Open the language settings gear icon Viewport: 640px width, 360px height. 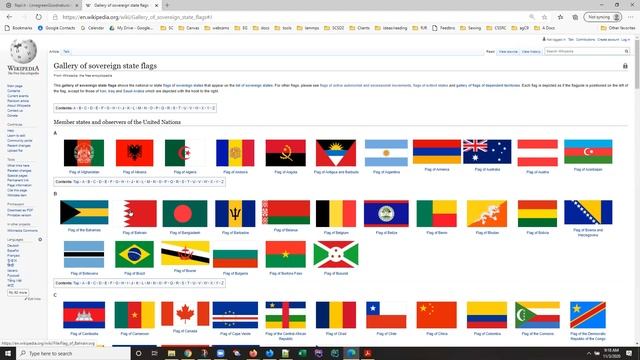pos(40,240)
